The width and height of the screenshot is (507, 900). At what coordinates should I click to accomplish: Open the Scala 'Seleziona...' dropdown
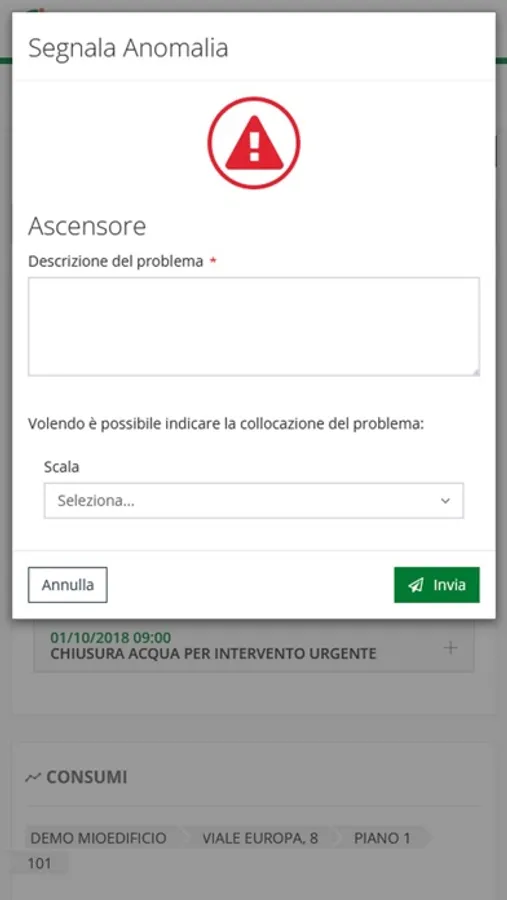coord(254,501)
